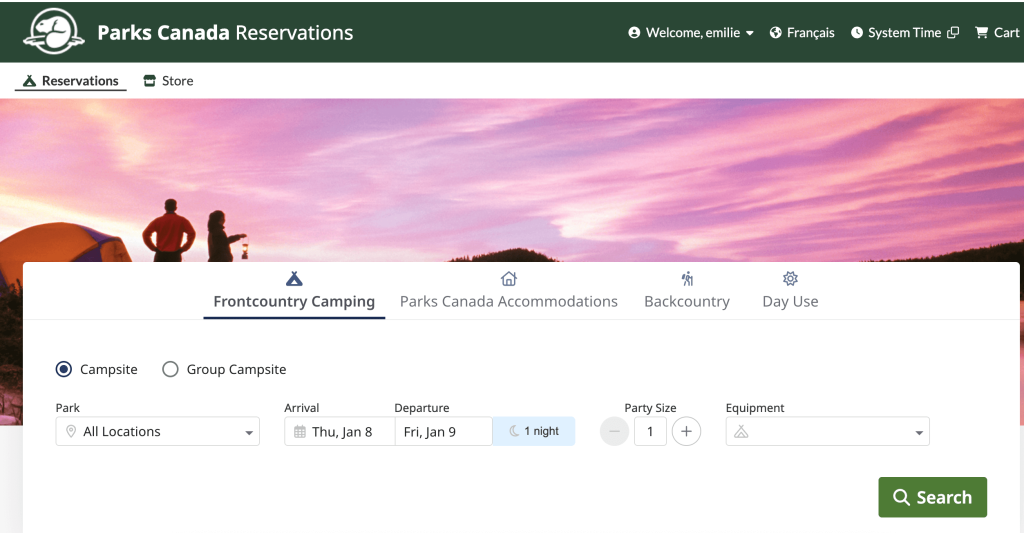The width and height of the screenshot is (1024, 533).
Task: Click the shopping cart icon
Action: coord(982,33)
